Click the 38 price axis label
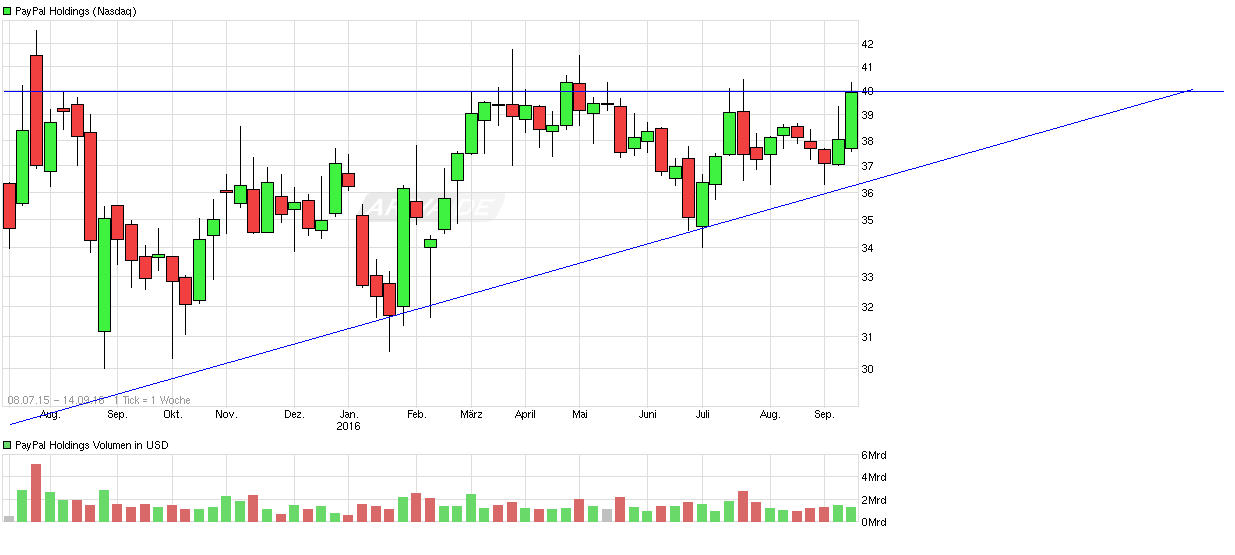Image resolution: width=1235 pixels, height=555 pixels. point(867,140)
